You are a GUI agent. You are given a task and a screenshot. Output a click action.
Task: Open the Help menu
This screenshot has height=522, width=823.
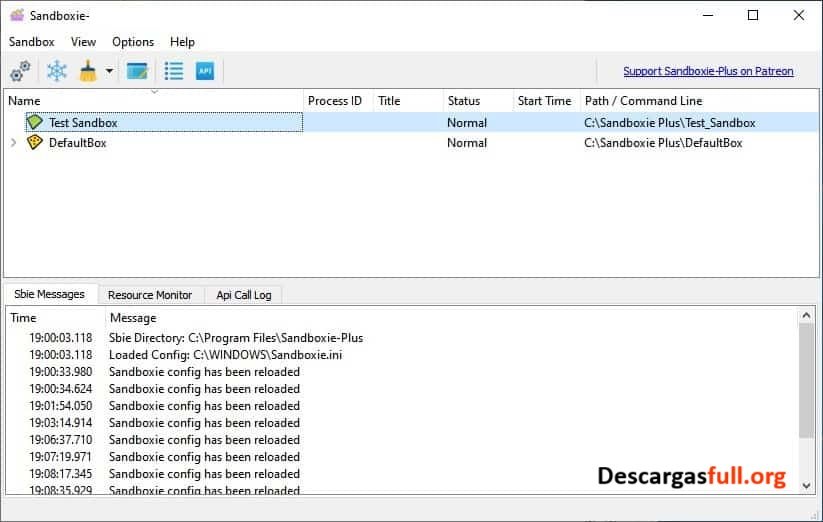pos(182,41)
